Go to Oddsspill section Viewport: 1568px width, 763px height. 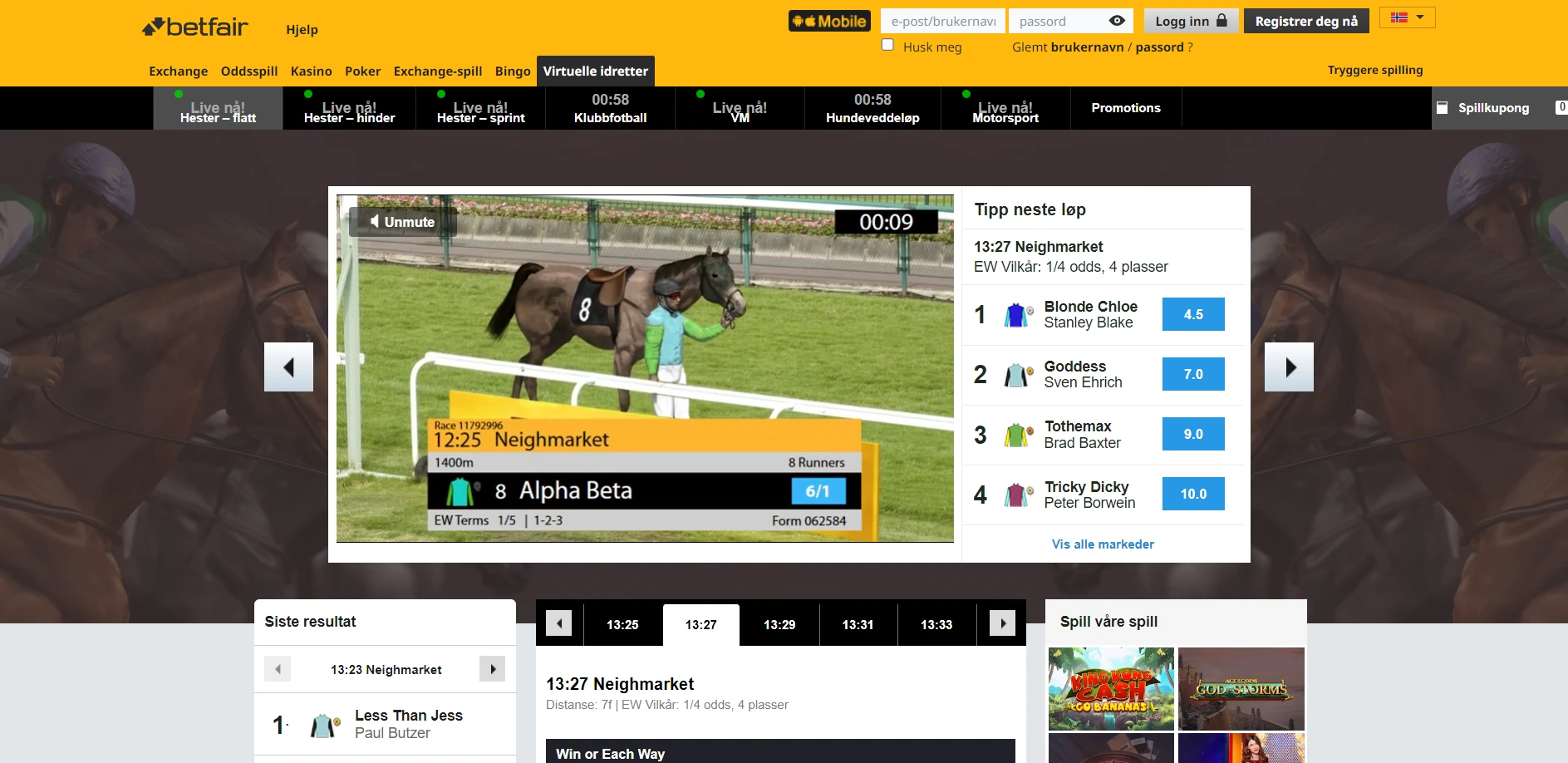coord(249,71)
